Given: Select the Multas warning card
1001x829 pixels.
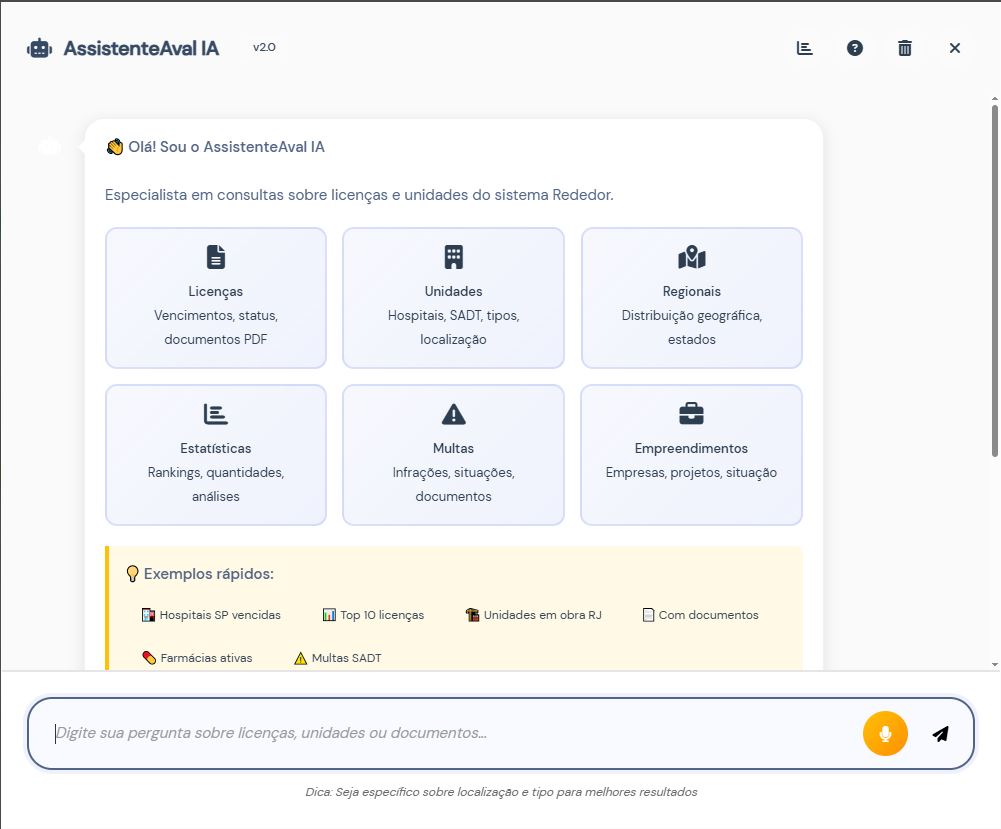Looking at the screenshot, I should click(x=453, y=455).
